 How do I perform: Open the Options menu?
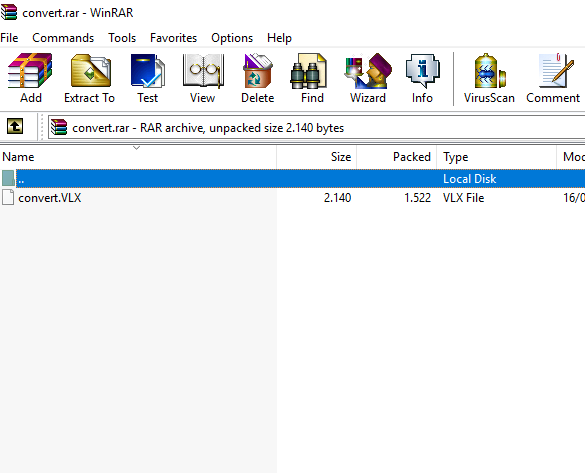pos(232,38)
